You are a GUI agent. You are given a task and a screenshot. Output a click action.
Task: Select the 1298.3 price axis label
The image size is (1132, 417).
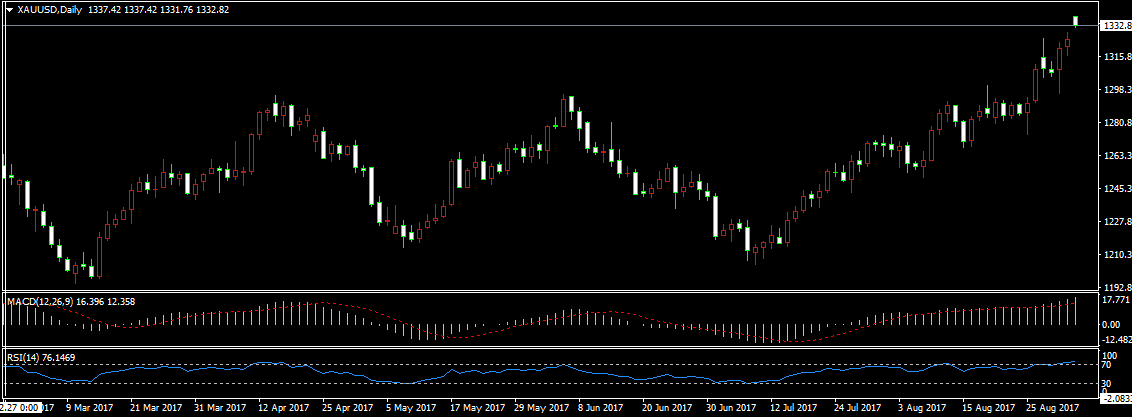(1114, 90)
